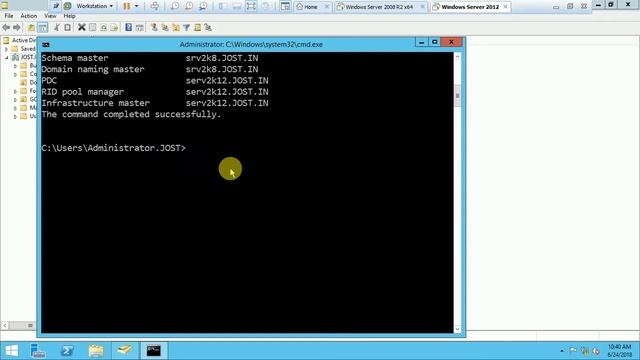Open PowerShell from the taskbar
Screen dimensions: 640x360
pos(67,351)
